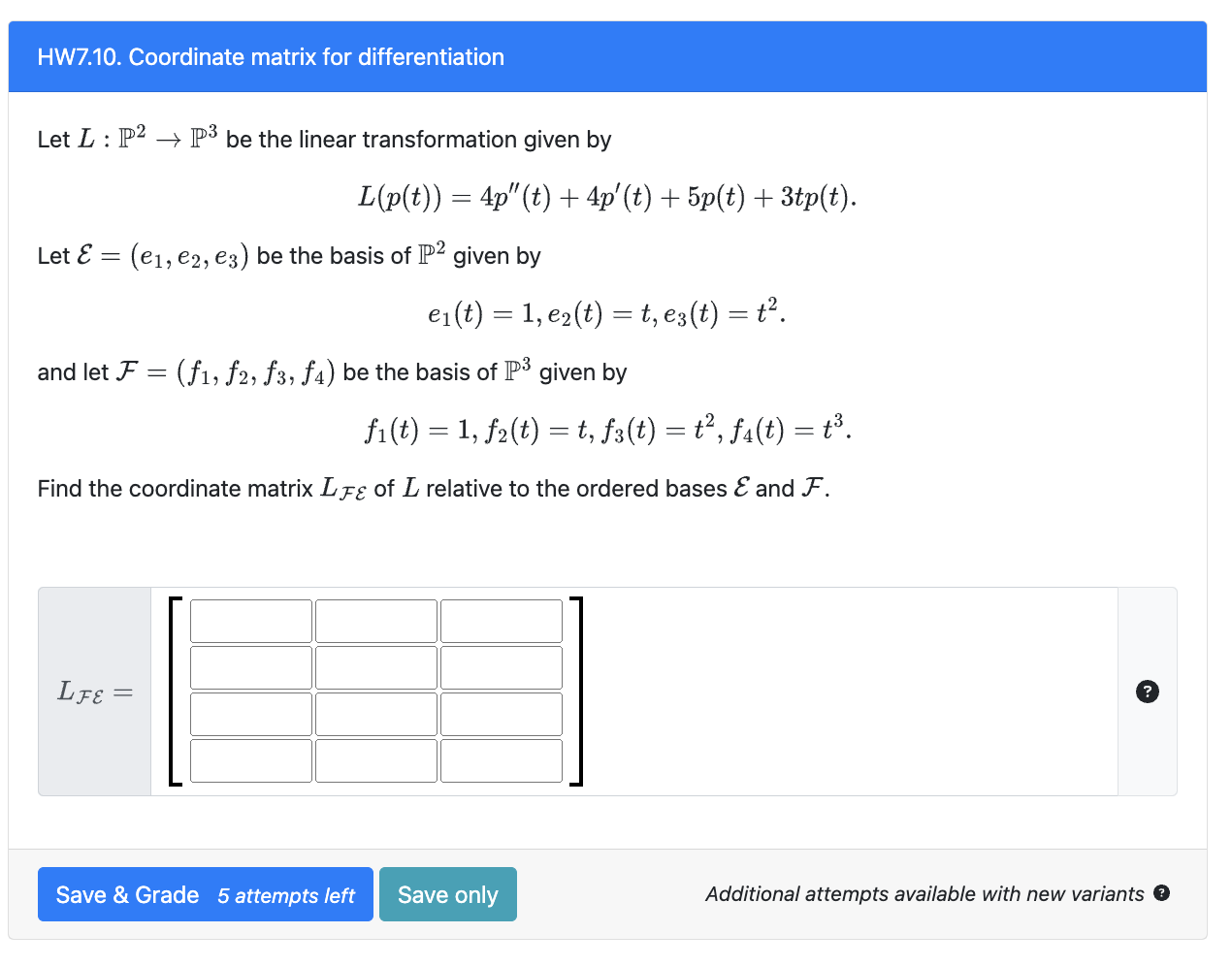Viewport: 1232px width, 966px height.
Task: Select the top-middle matrix entry field
Action: [376, 620]
